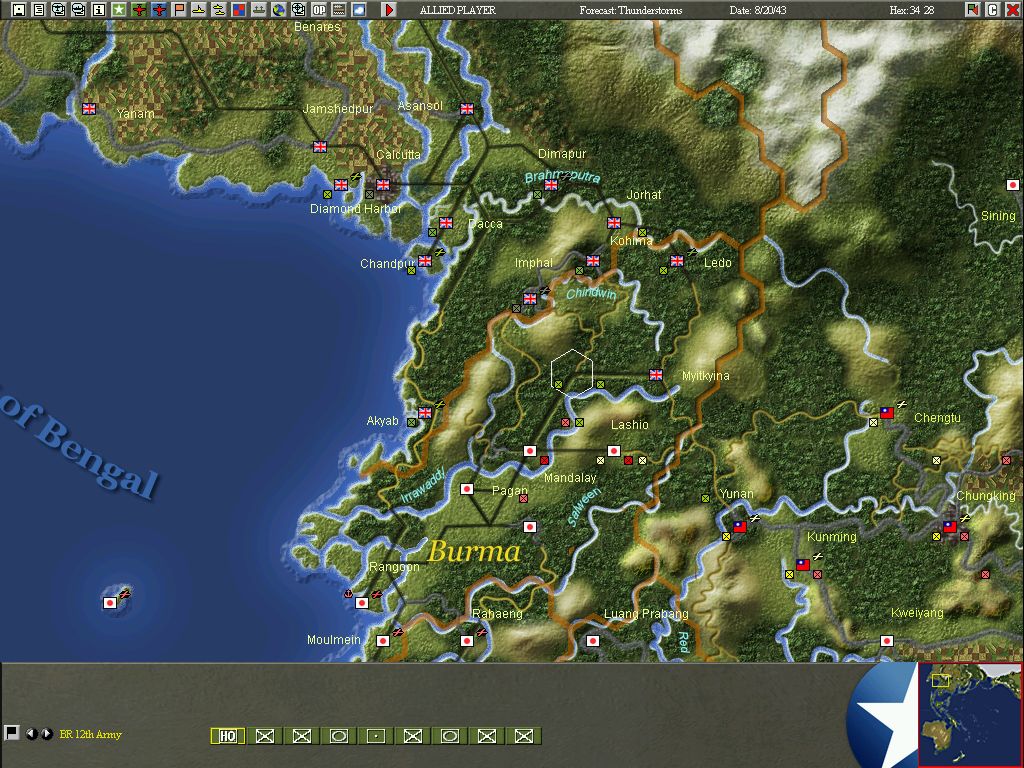Image resolution: width=1024 pixels, height=768 pixels.
Task: Select the Japanese flag below Rahaeng
Action: (467, 641)
